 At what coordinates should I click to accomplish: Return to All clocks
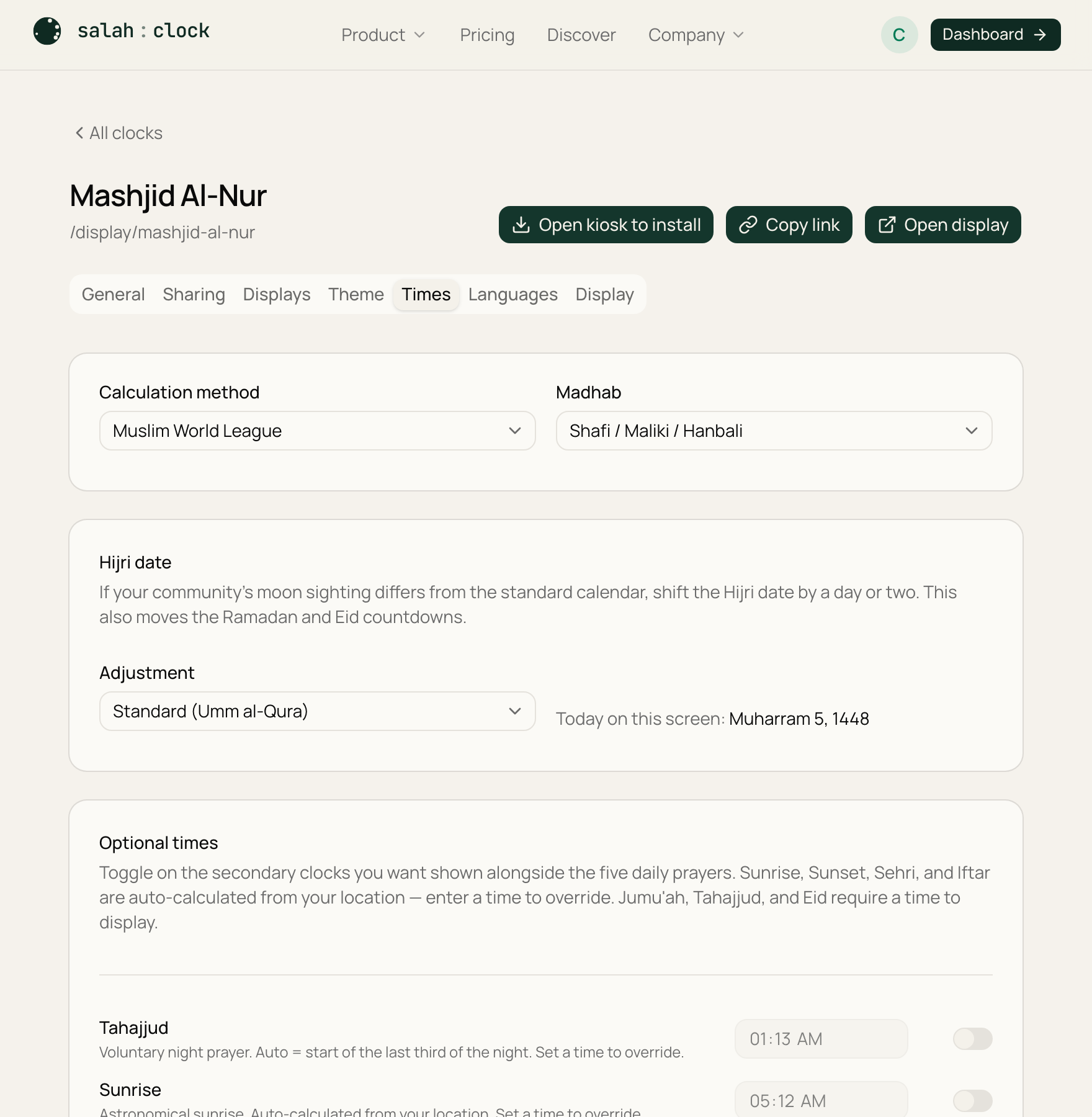(119, 133)
